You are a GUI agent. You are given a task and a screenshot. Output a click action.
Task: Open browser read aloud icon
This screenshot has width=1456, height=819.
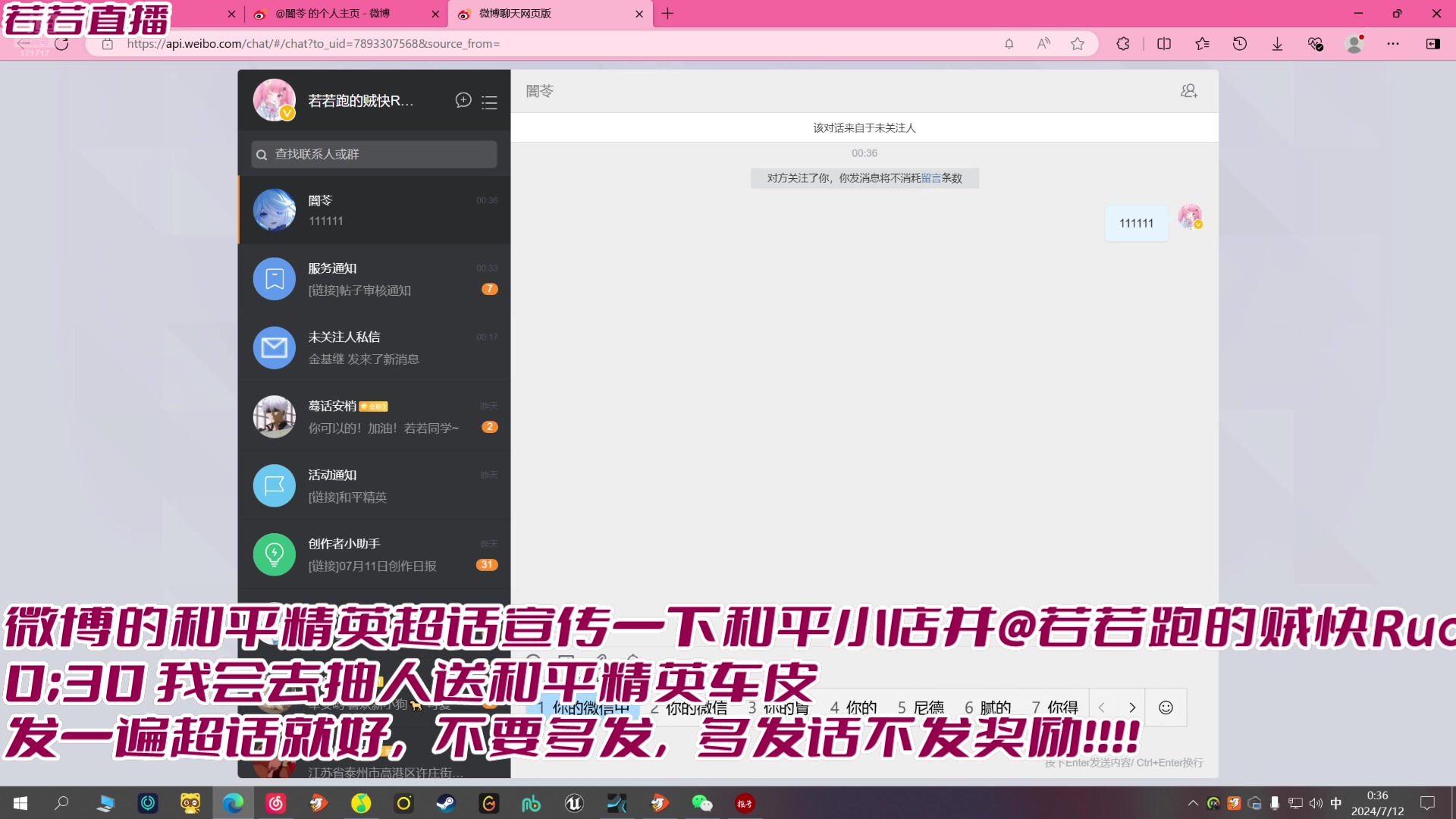pyautogui.click(x=1043, y=44)
